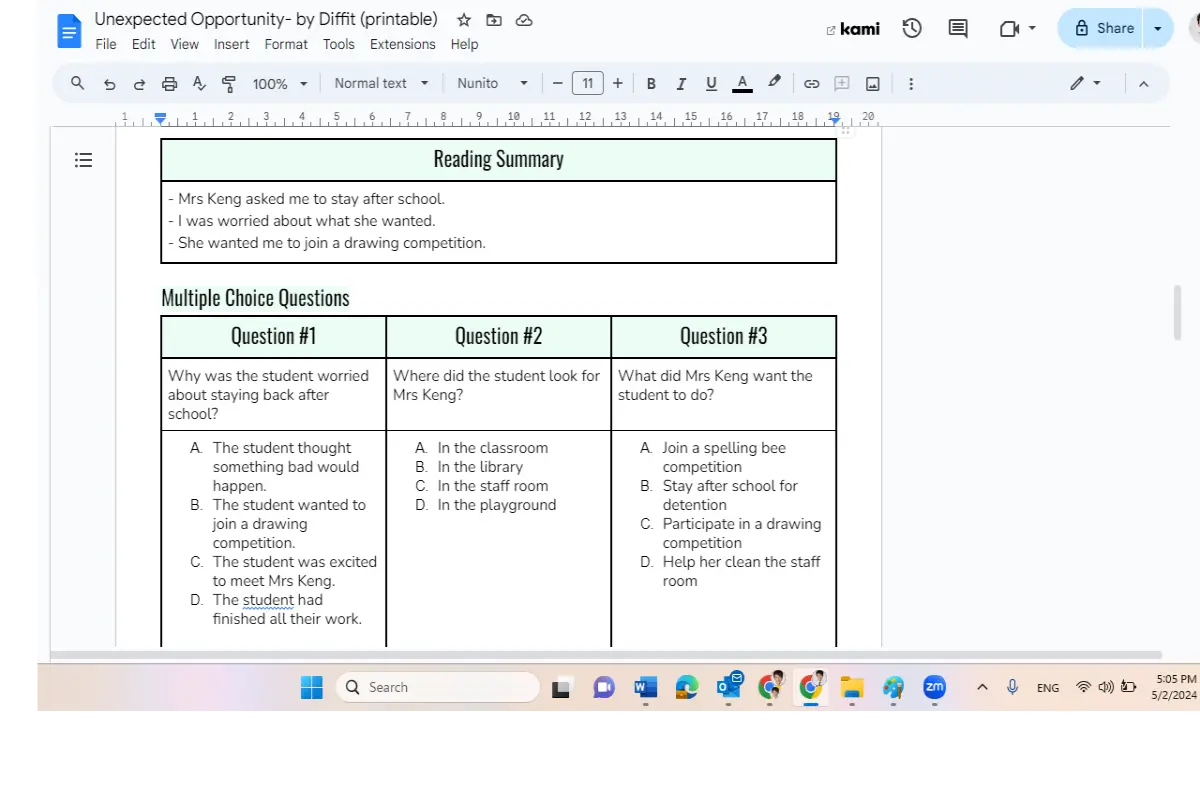The image size is (1200, 800).
Task: Click answer 'In the staff room'
Action: click(x=493, y=486)
